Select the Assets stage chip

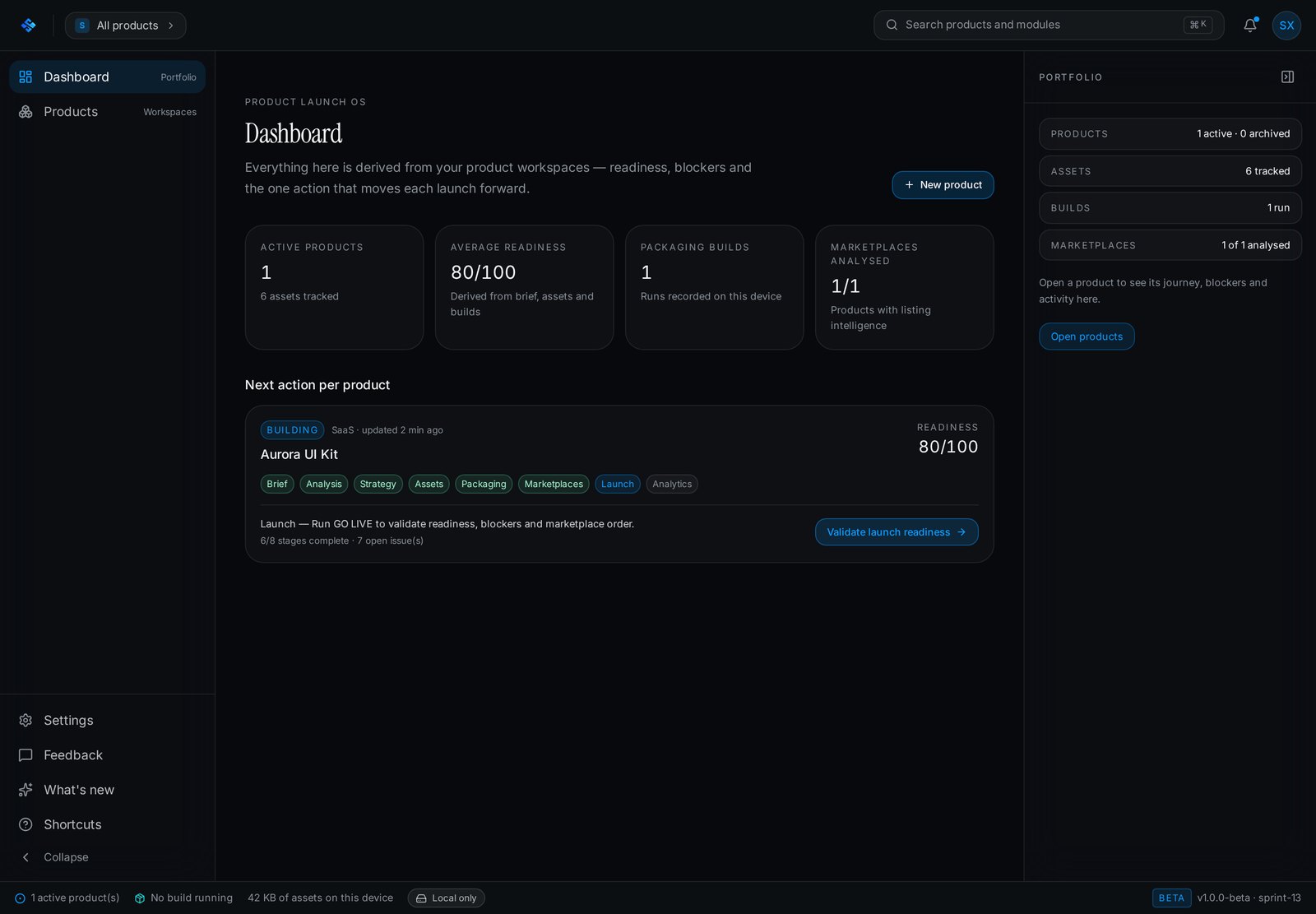pos(429,484)
